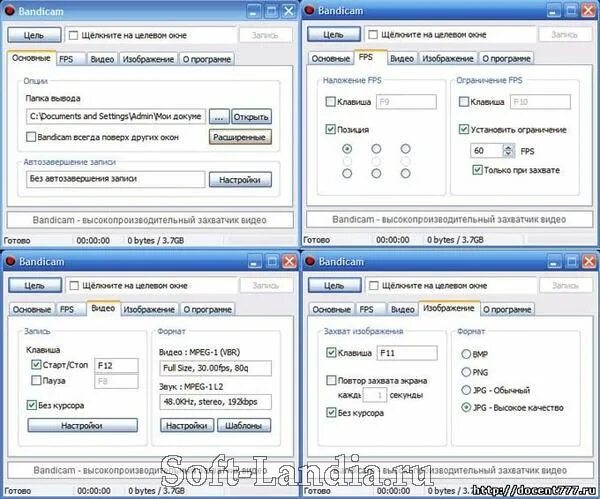This screenshot has height=499, width=600.
Task: Toggle the Позиция checkbox
Action: [x=330, y=129]
